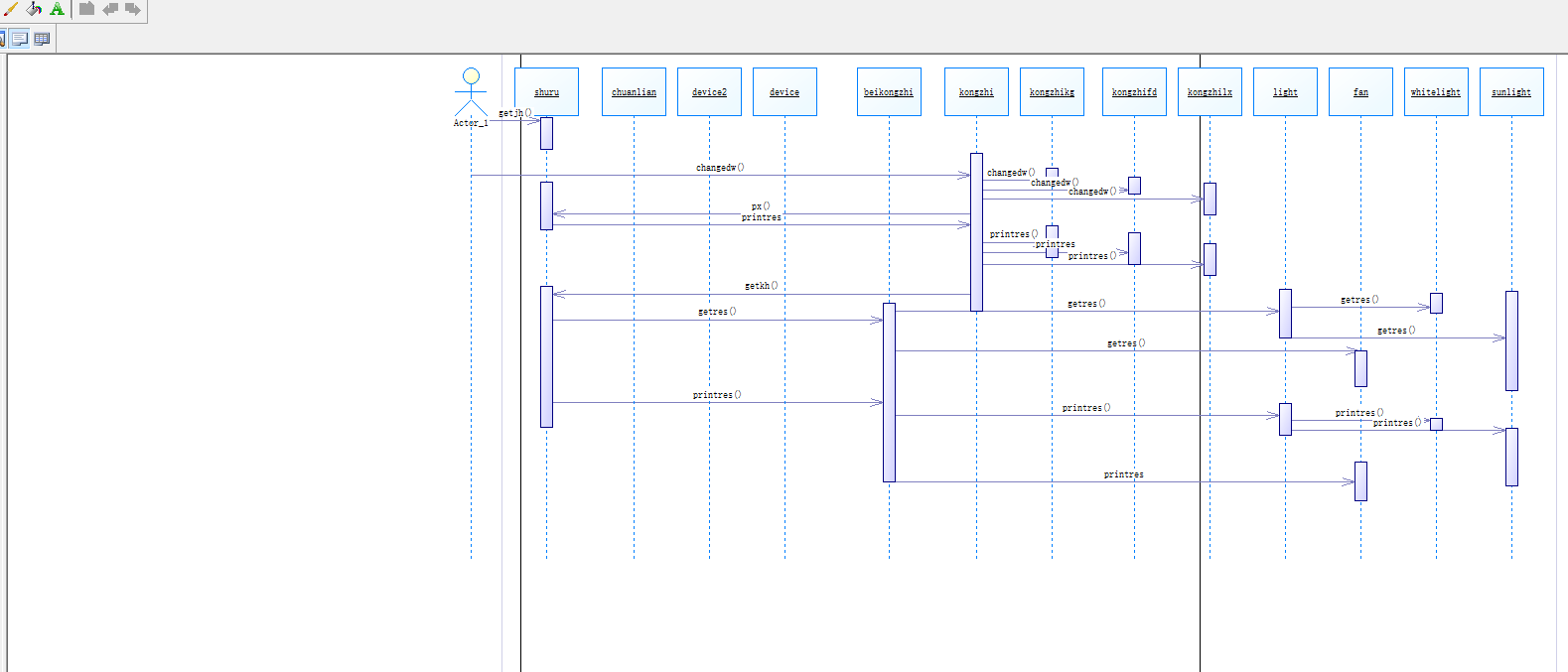This screenshot has width=1568, height=672.
Task: Select the whitelight lifeline object box
Action: (1436, 91)
